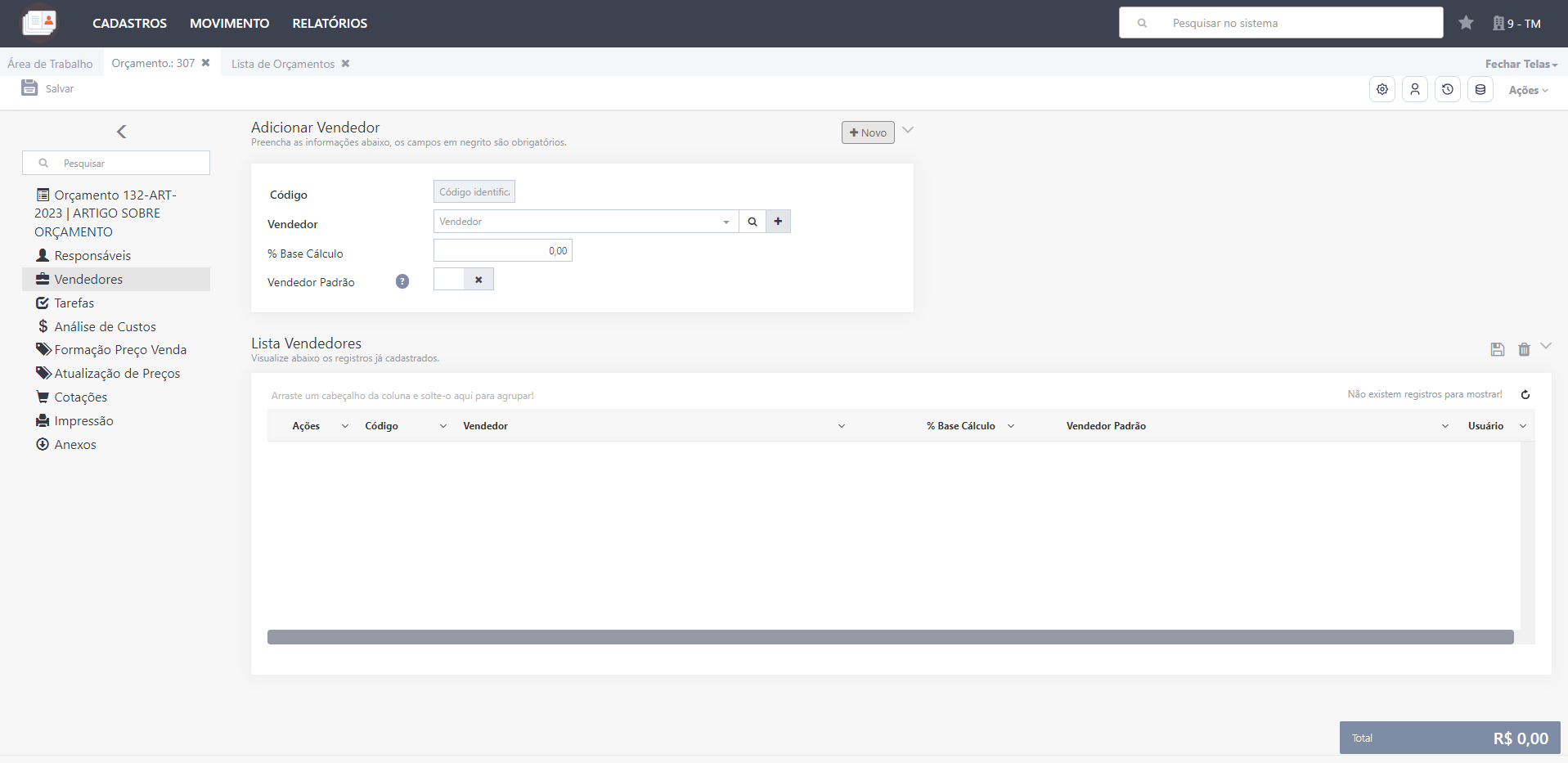Select Vendedores in sidebar
The height and width of the screenshot is (763, 1568).
tap(116, 279)
